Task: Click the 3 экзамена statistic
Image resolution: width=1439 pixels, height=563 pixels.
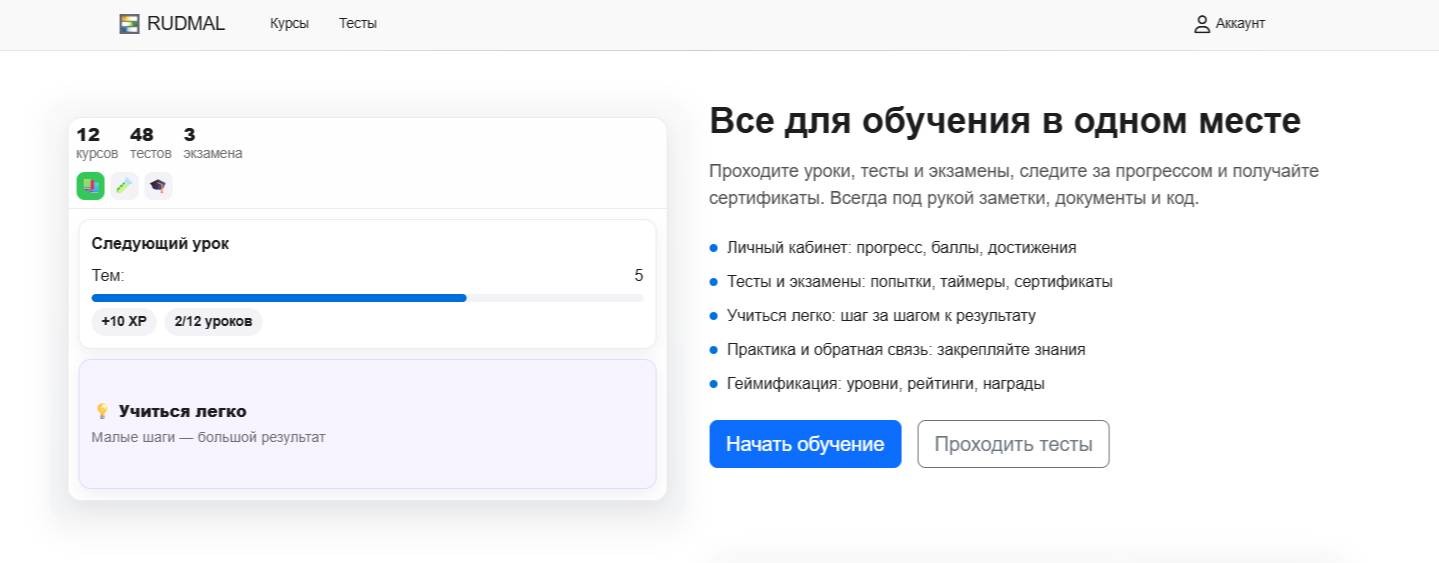Action: (212, 143)
